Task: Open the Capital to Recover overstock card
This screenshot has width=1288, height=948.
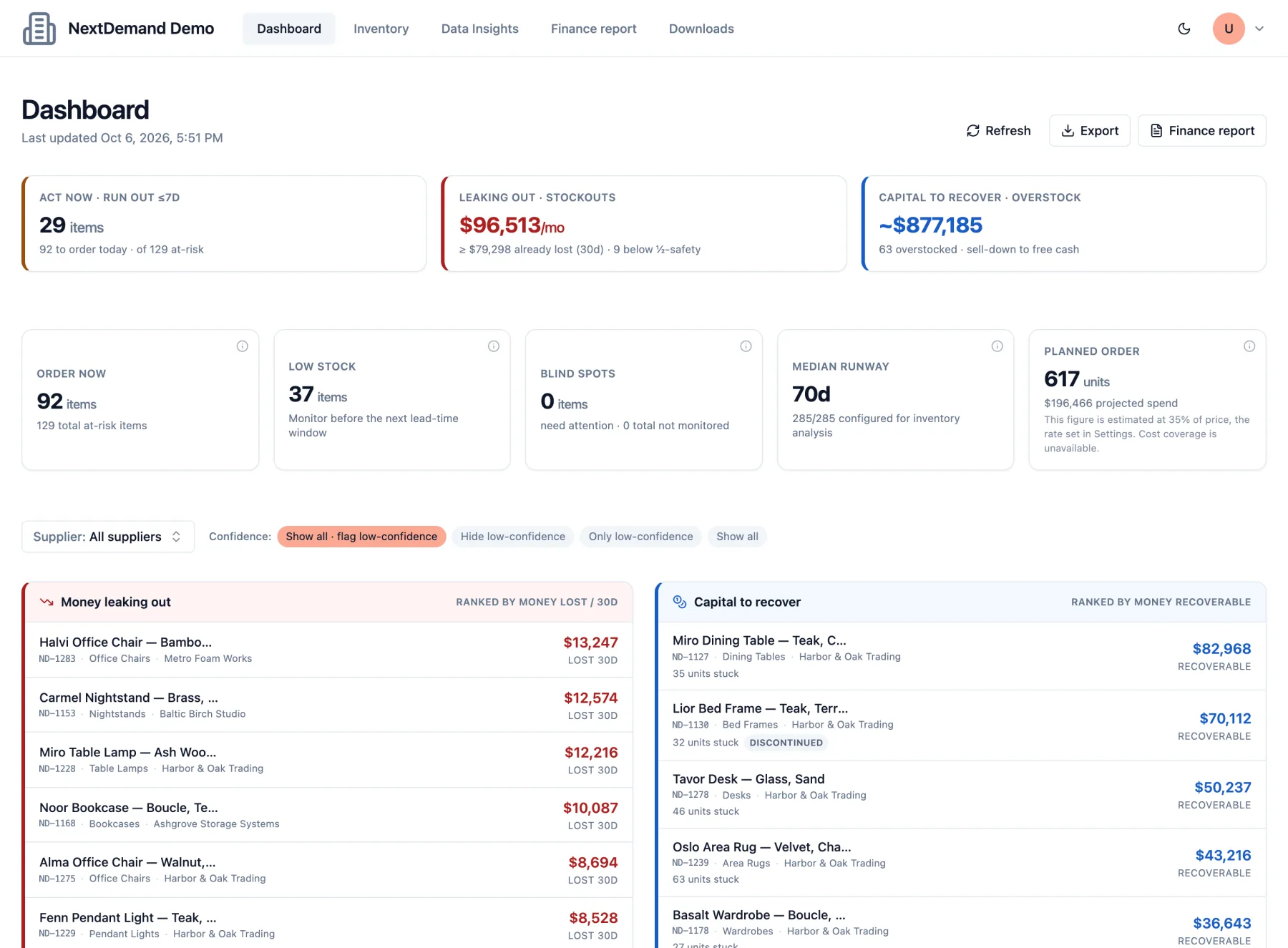Action: click(1064, 224)
